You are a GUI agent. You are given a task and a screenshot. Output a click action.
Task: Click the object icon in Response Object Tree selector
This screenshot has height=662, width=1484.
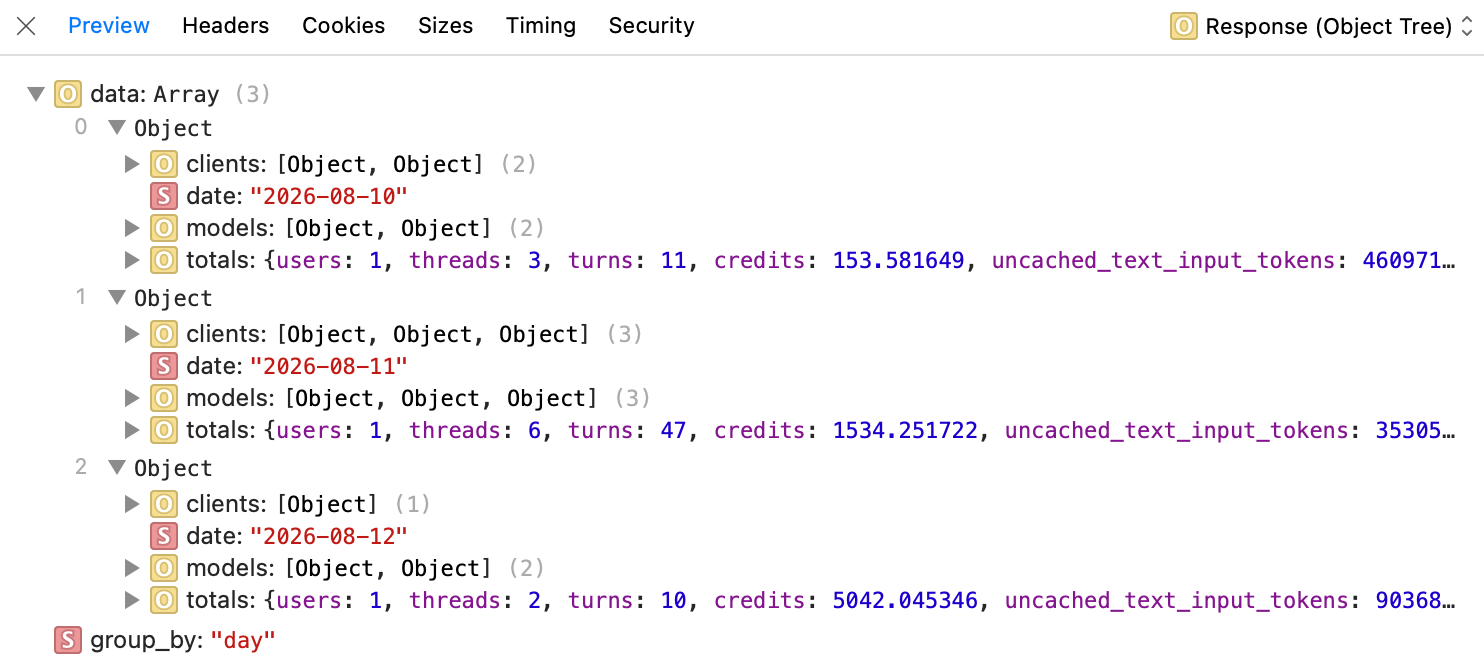1184,26
